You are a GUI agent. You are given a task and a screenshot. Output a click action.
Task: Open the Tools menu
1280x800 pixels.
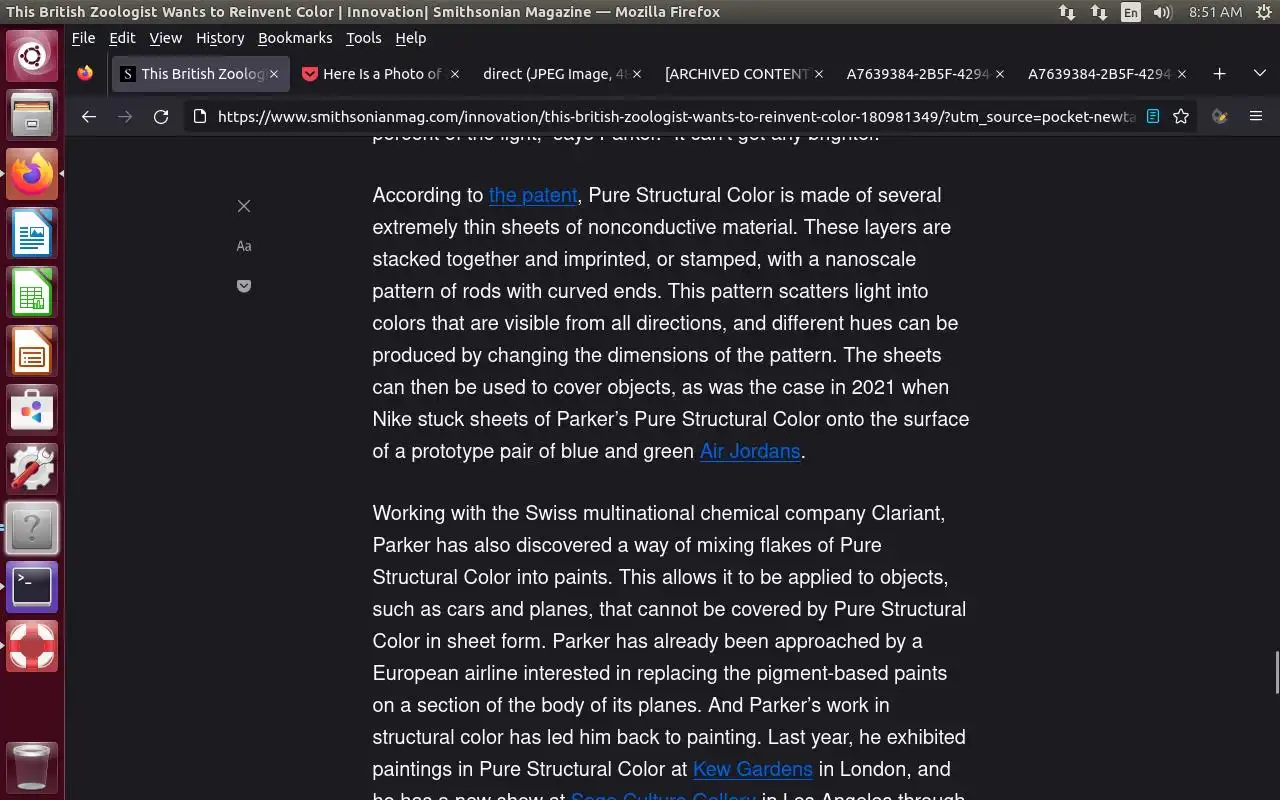click(364, 37)
